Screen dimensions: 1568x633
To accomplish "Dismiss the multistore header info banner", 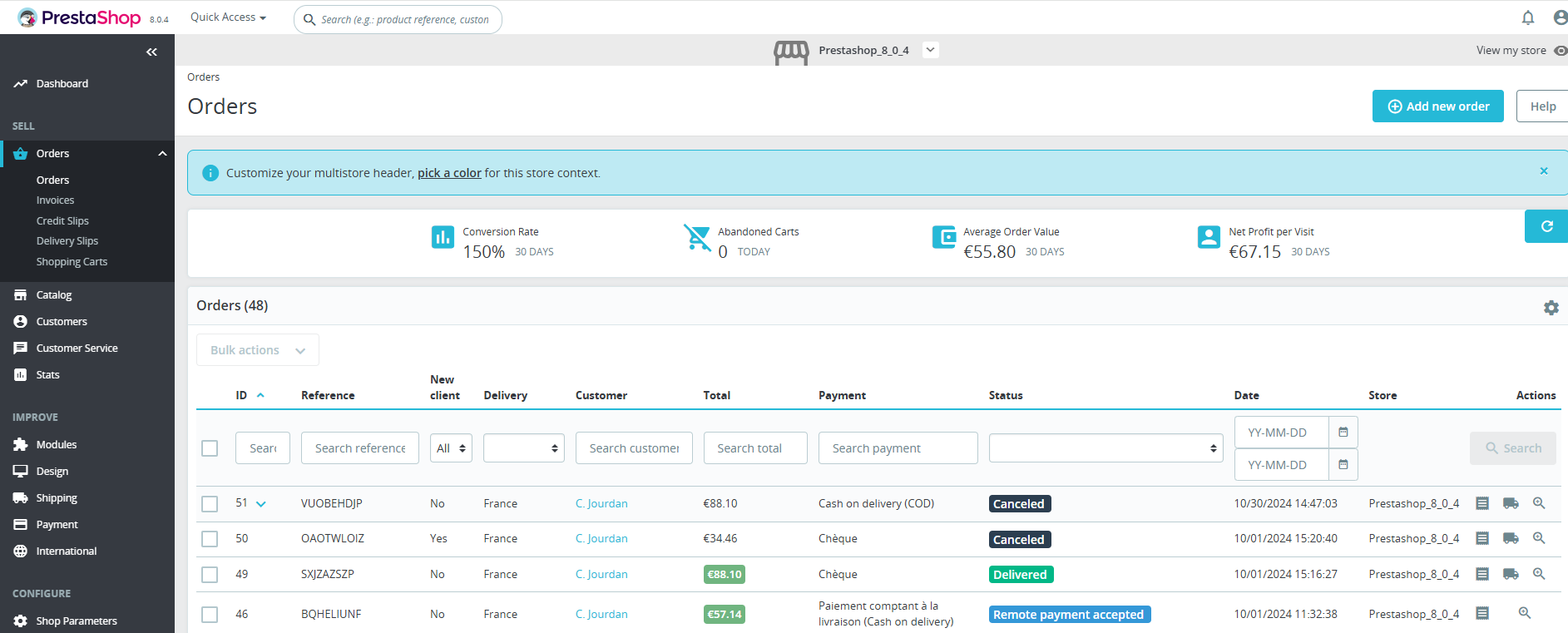I will point(1544,171).
